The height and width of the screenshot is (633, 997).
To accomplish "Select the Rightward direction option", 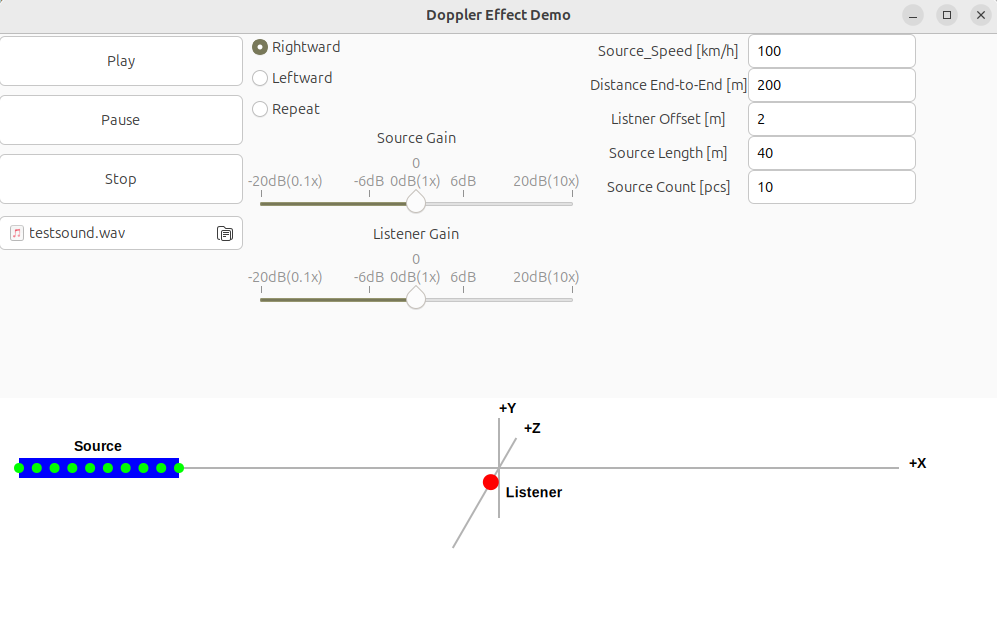I will 260,47.
